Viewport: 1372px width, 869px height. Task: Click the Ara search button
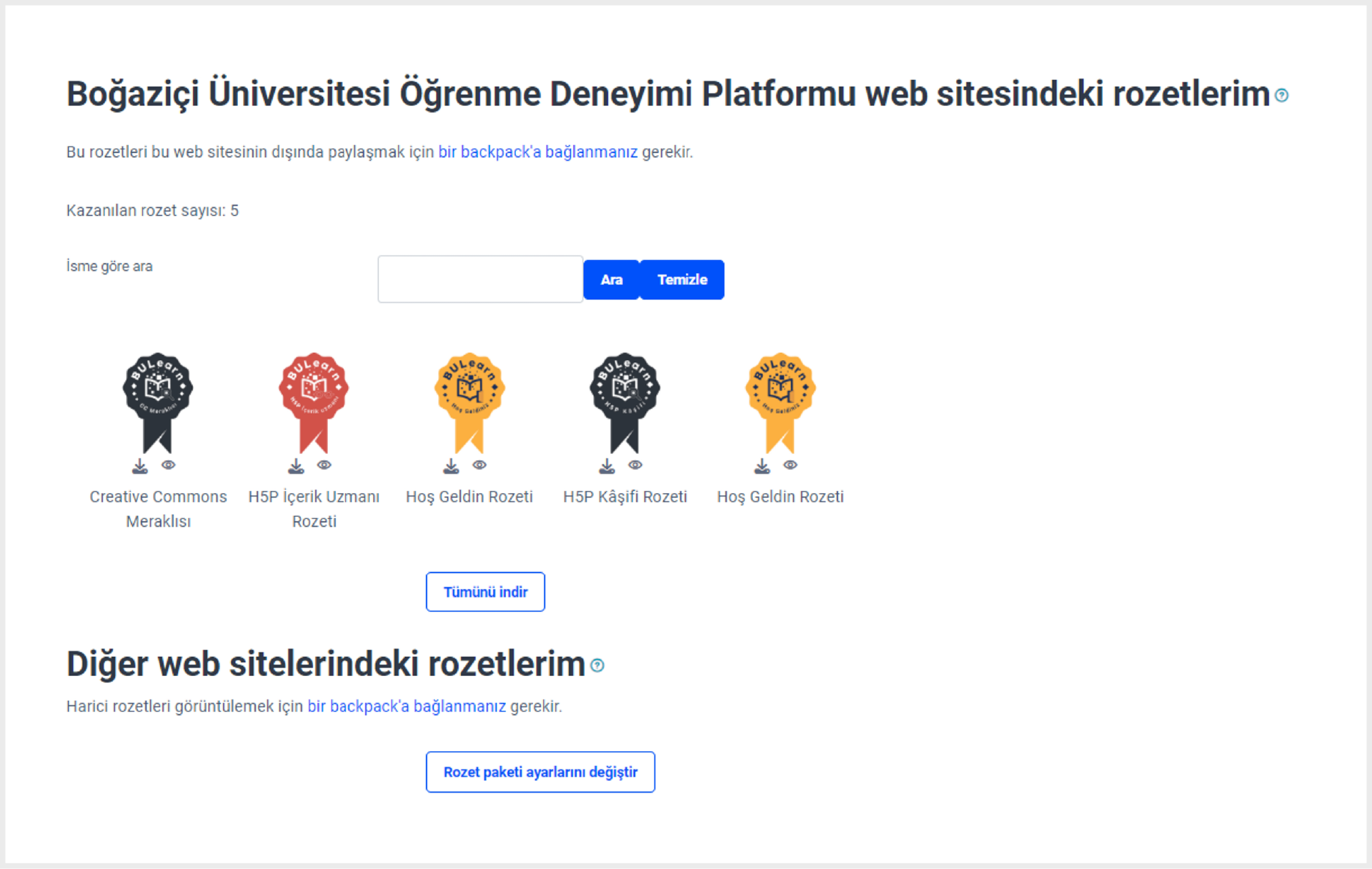(611, 279)
